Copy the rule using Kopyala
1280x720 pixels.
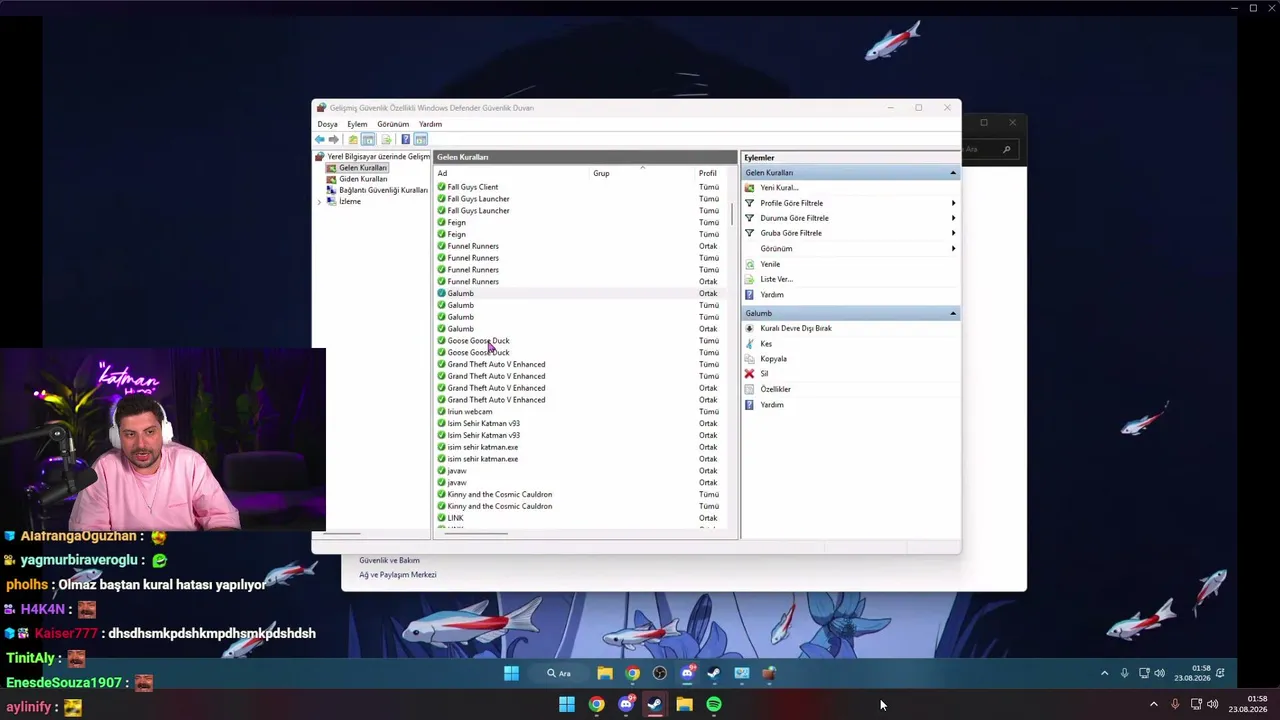[773, 359]
